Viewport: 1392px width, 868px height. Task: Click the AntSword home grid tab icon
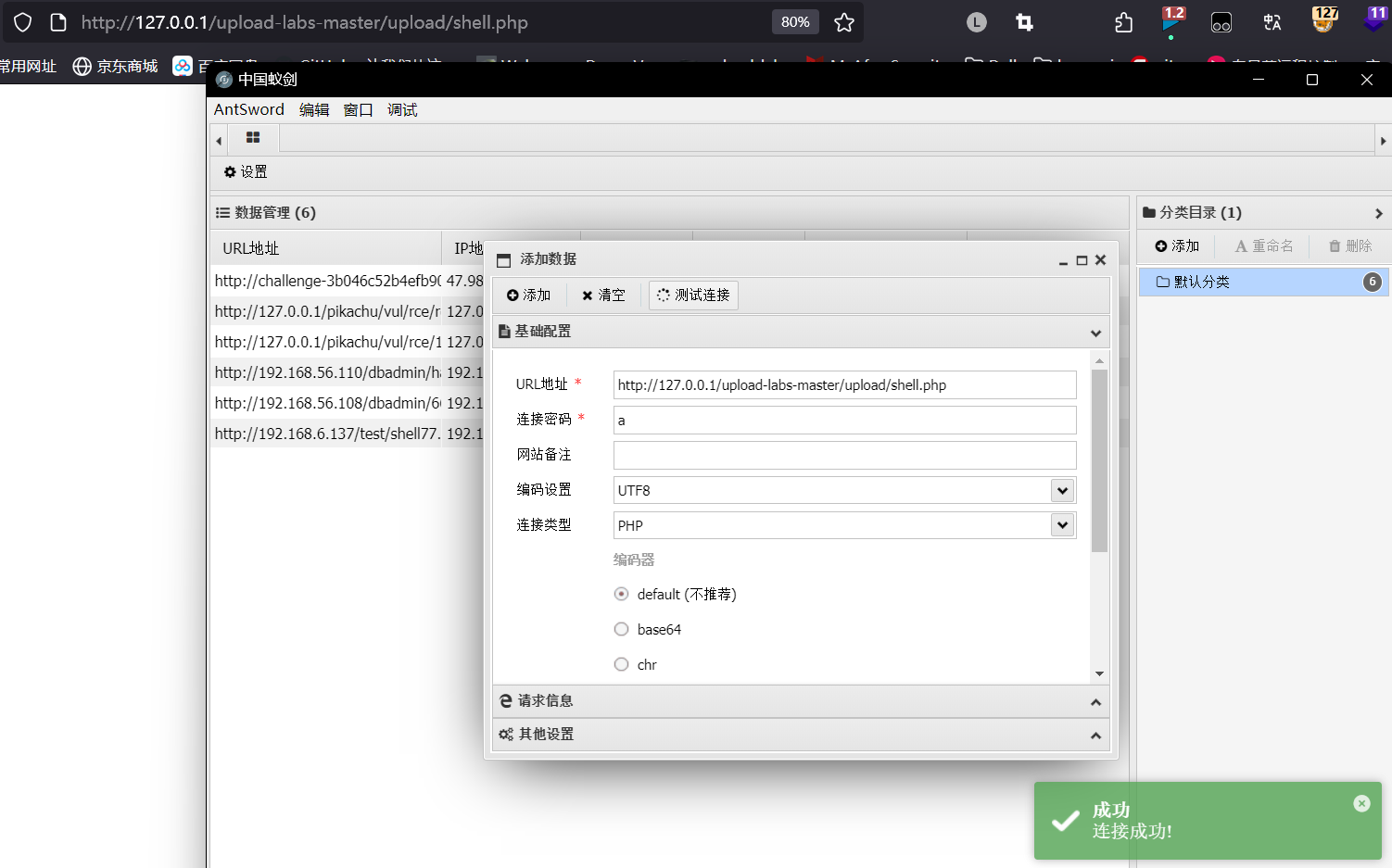point(253,138)
